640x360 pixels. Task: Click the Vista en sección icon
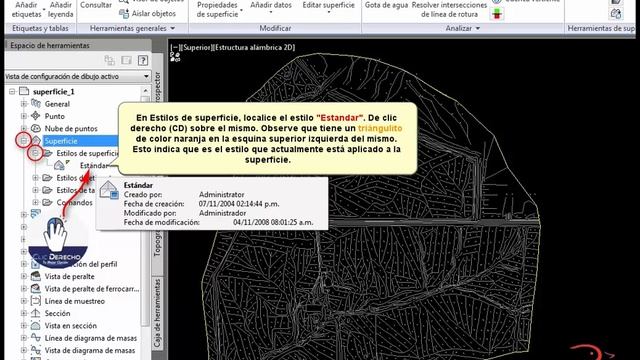click(x=36, y=325)
